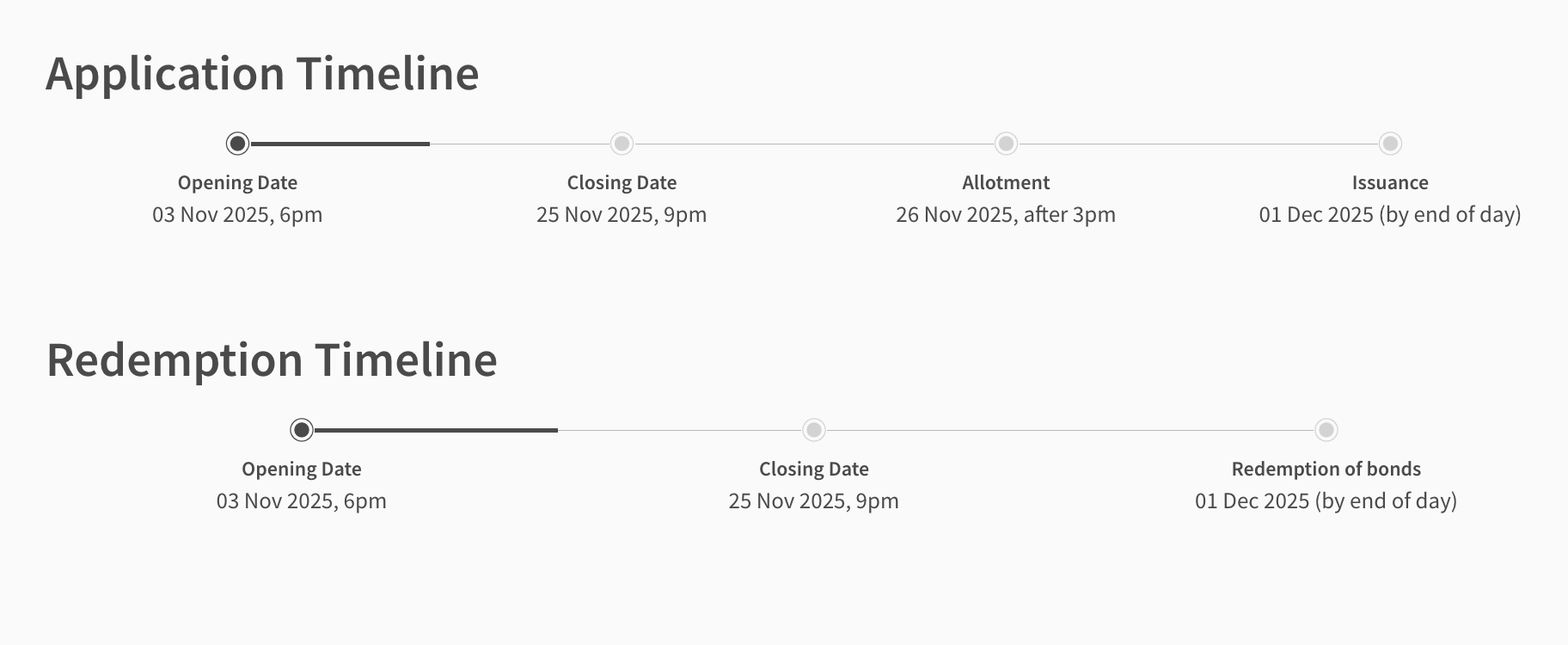The width and height of the screenshot is (1568, 645).
Task: Click the Redemption of bonds label
Action: pyautogui.click(x=1326, y=469)
